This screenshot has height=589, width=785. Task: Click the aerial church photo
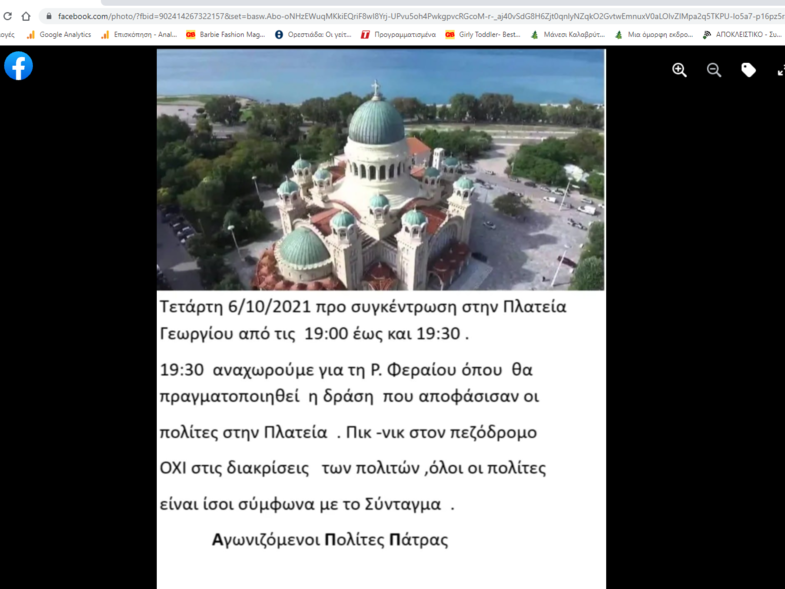380,170
